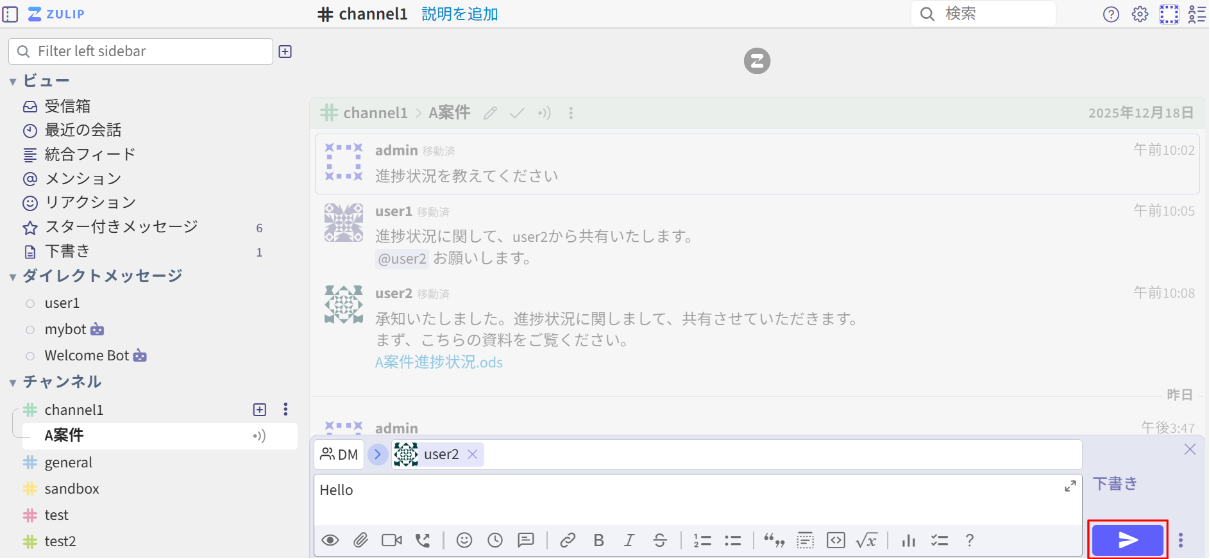Open the settings gear menu
This screenshot has height=559, width=1210.
tap(1140, 14)
